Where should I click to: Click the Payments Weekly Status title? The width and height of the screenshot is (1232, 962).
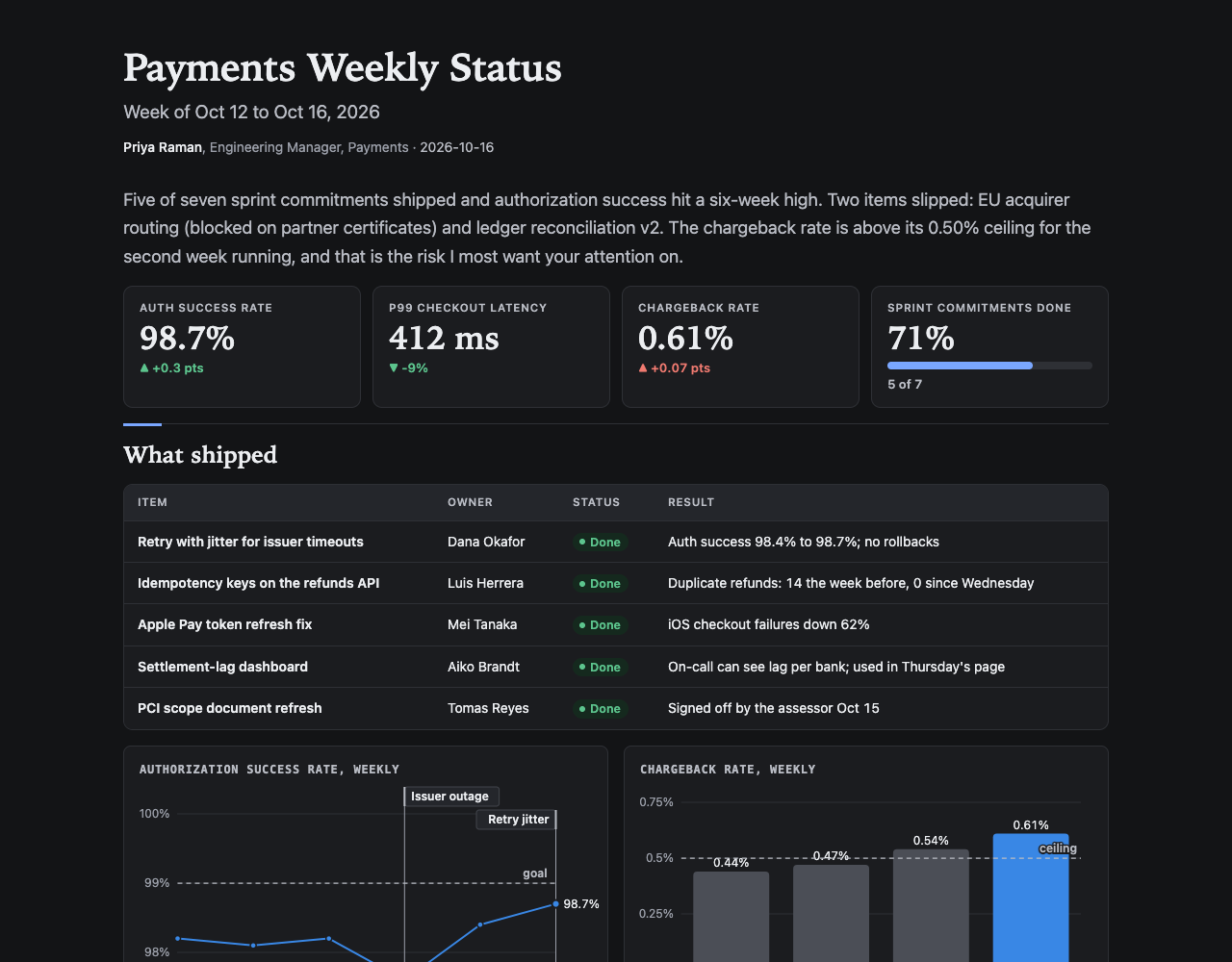click(x=343, y=68)
